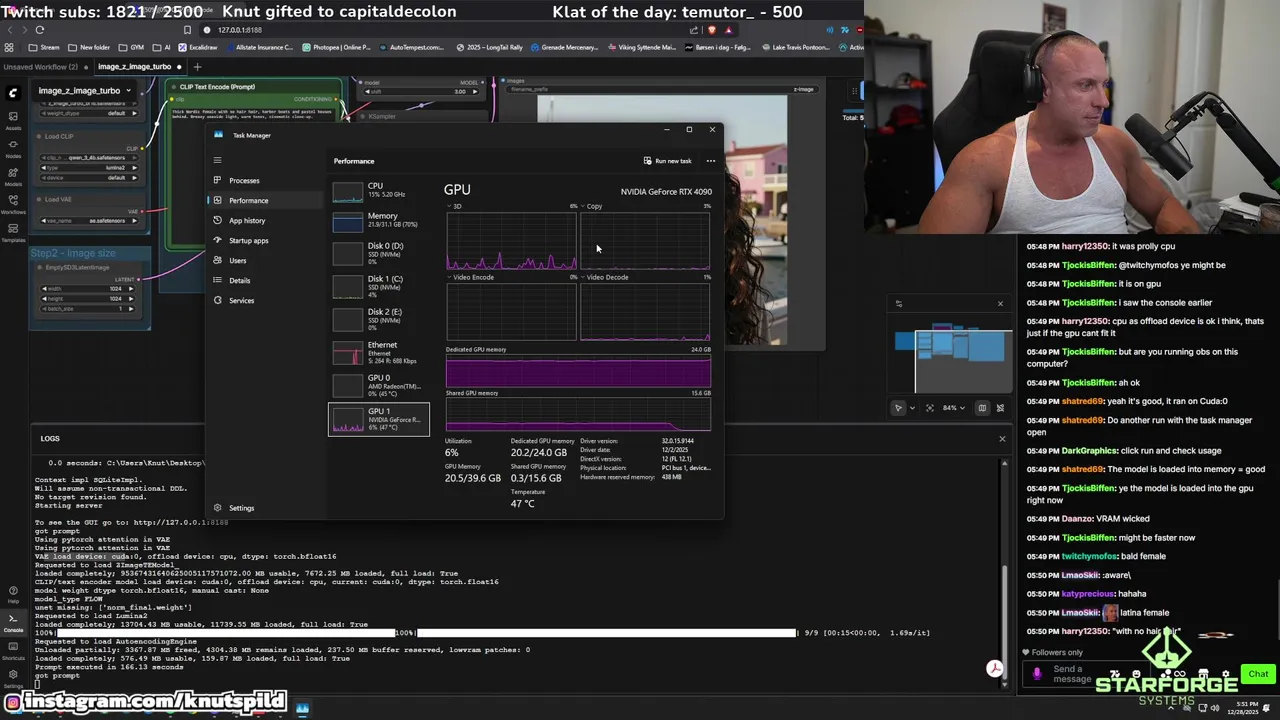Increase batch_size on EmptySD3LatentImage node
Screen dimensions: 1280x720
[130, 308]
